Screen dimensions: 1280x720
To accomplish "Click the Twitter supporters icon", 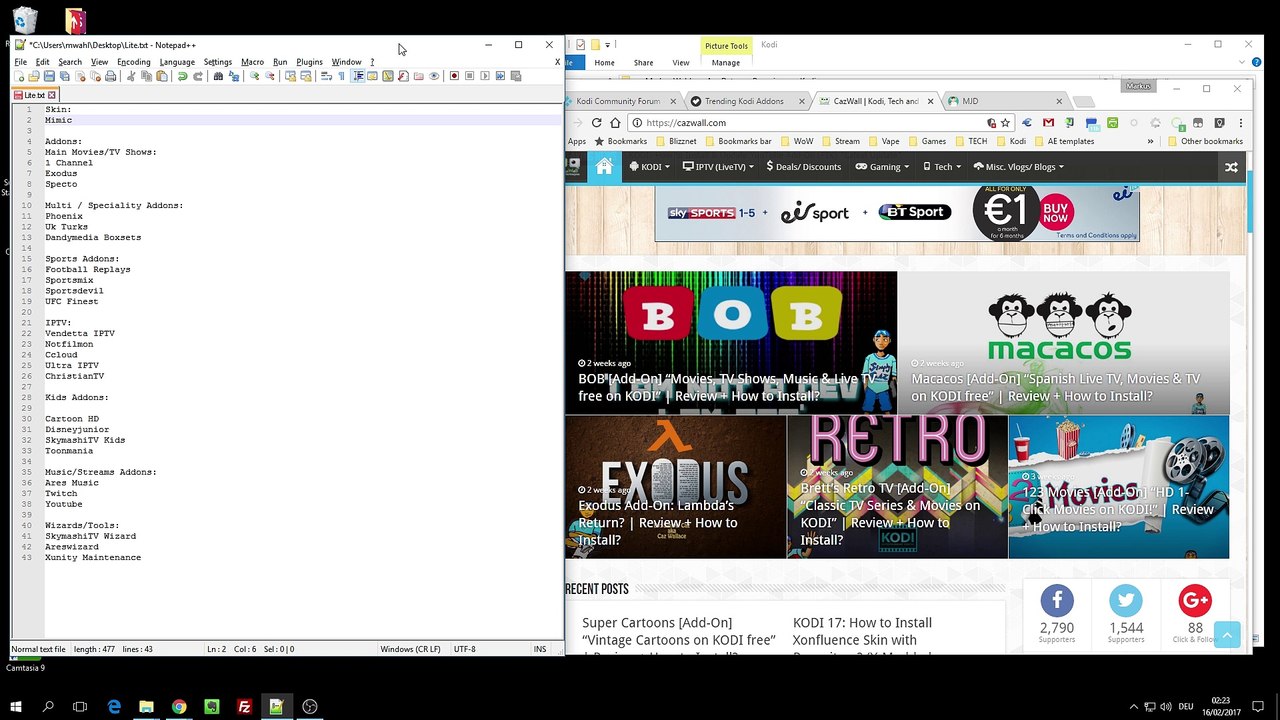I will coord(1126,600).
